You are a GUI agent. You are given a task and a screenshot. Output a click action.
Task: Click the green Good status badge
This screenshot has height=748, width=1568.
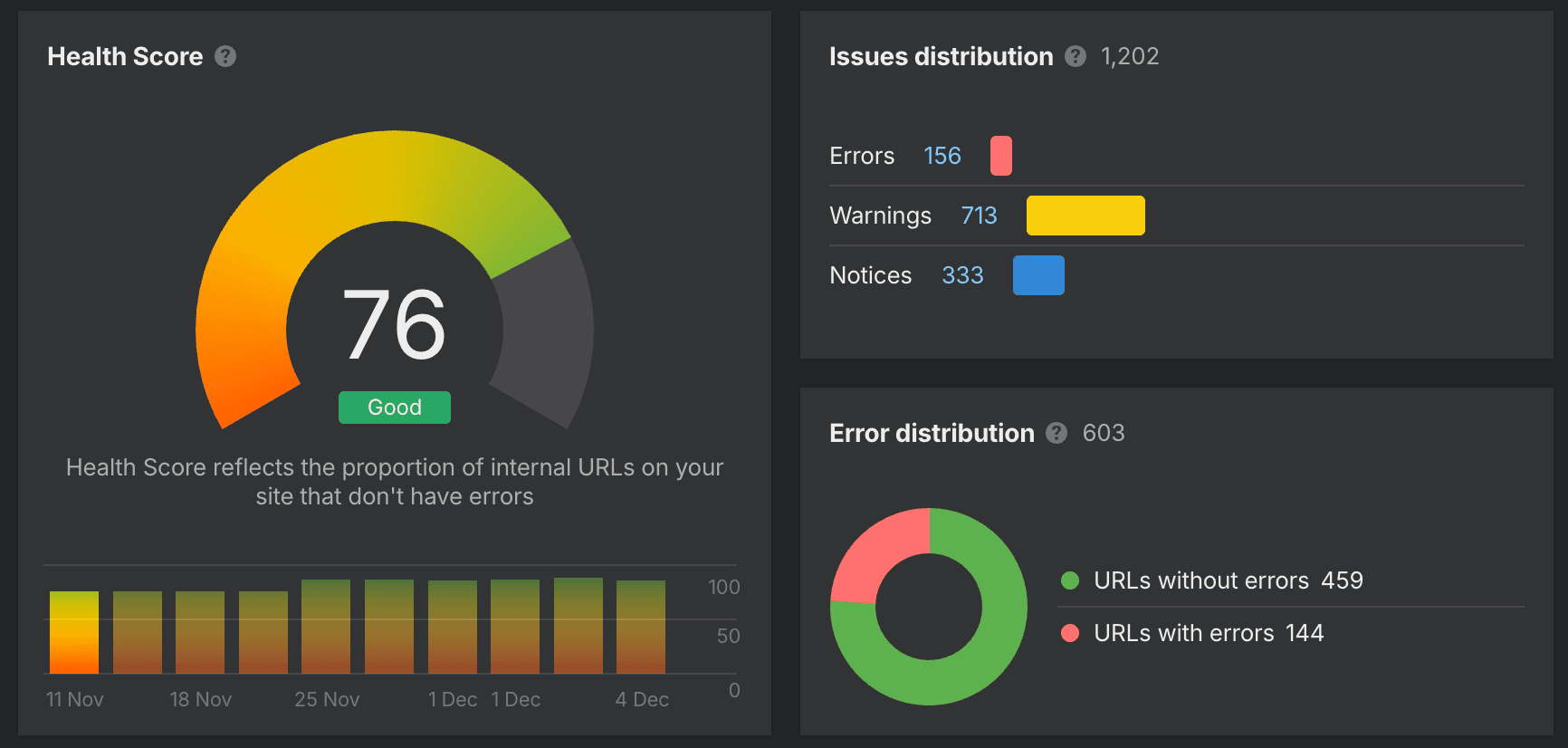(395, 408)
